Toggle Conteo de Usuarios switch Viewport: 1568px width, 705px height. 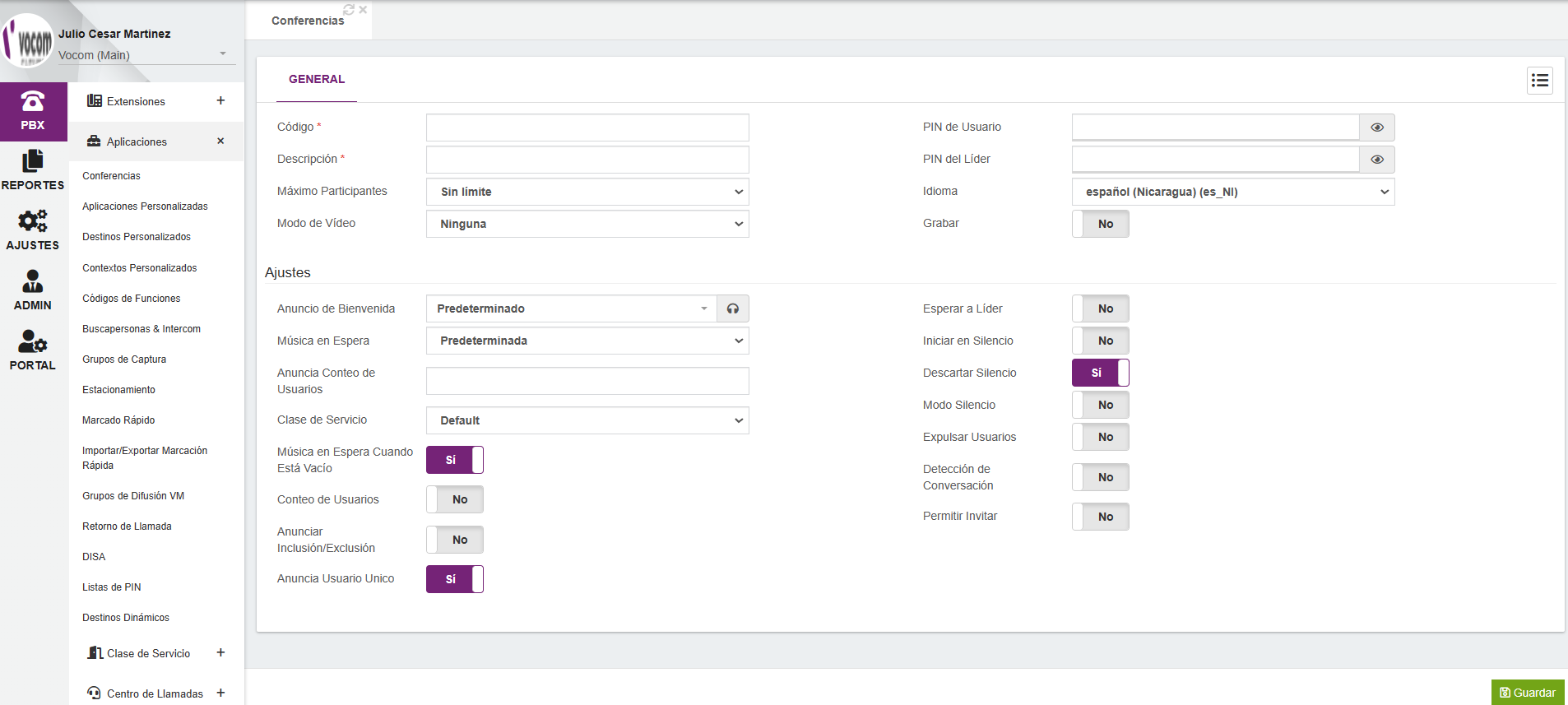(x=455, y=499)
